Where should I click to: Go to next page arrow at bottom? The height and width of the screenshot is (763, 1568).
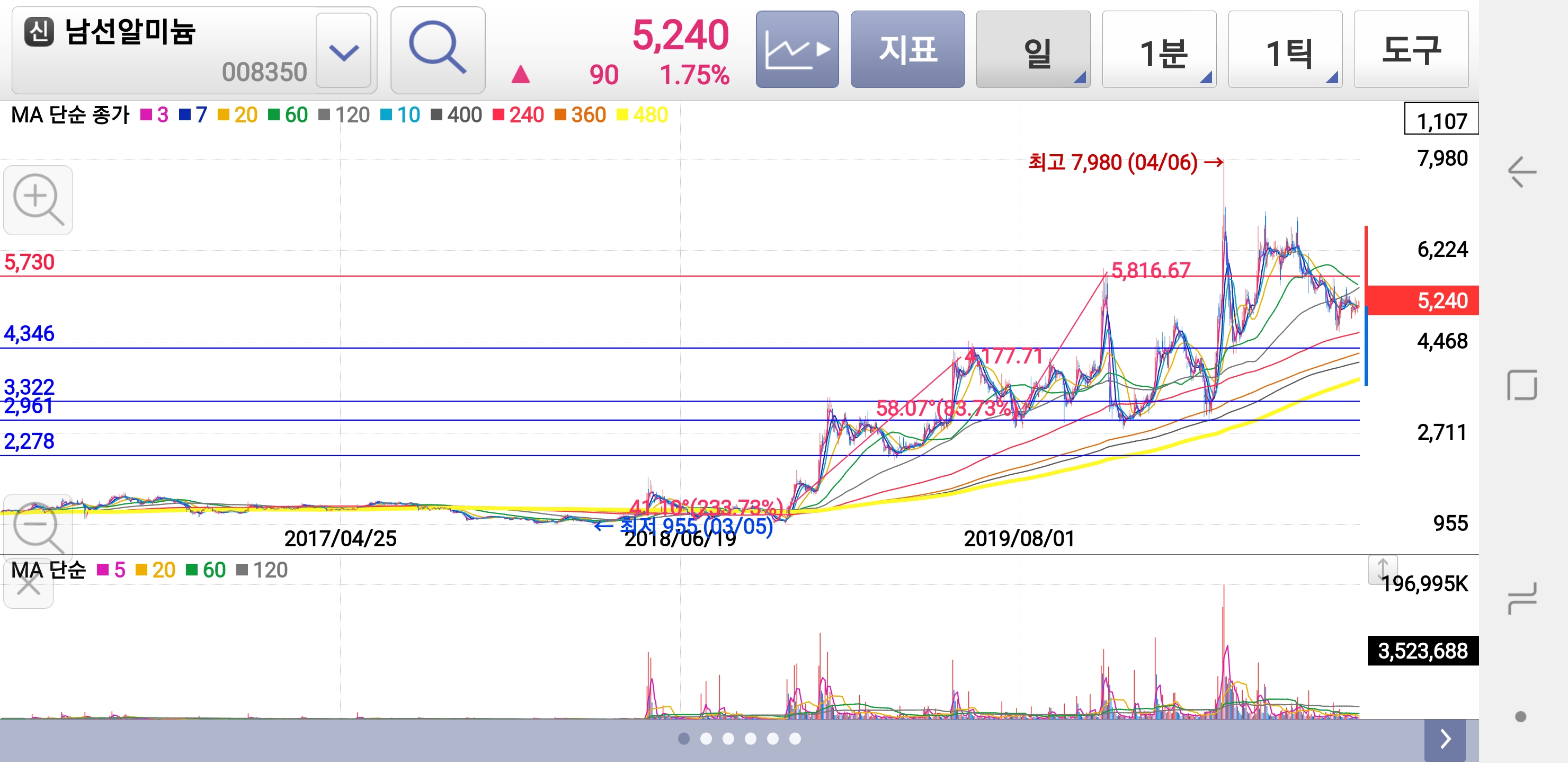tap(1445, 739)
